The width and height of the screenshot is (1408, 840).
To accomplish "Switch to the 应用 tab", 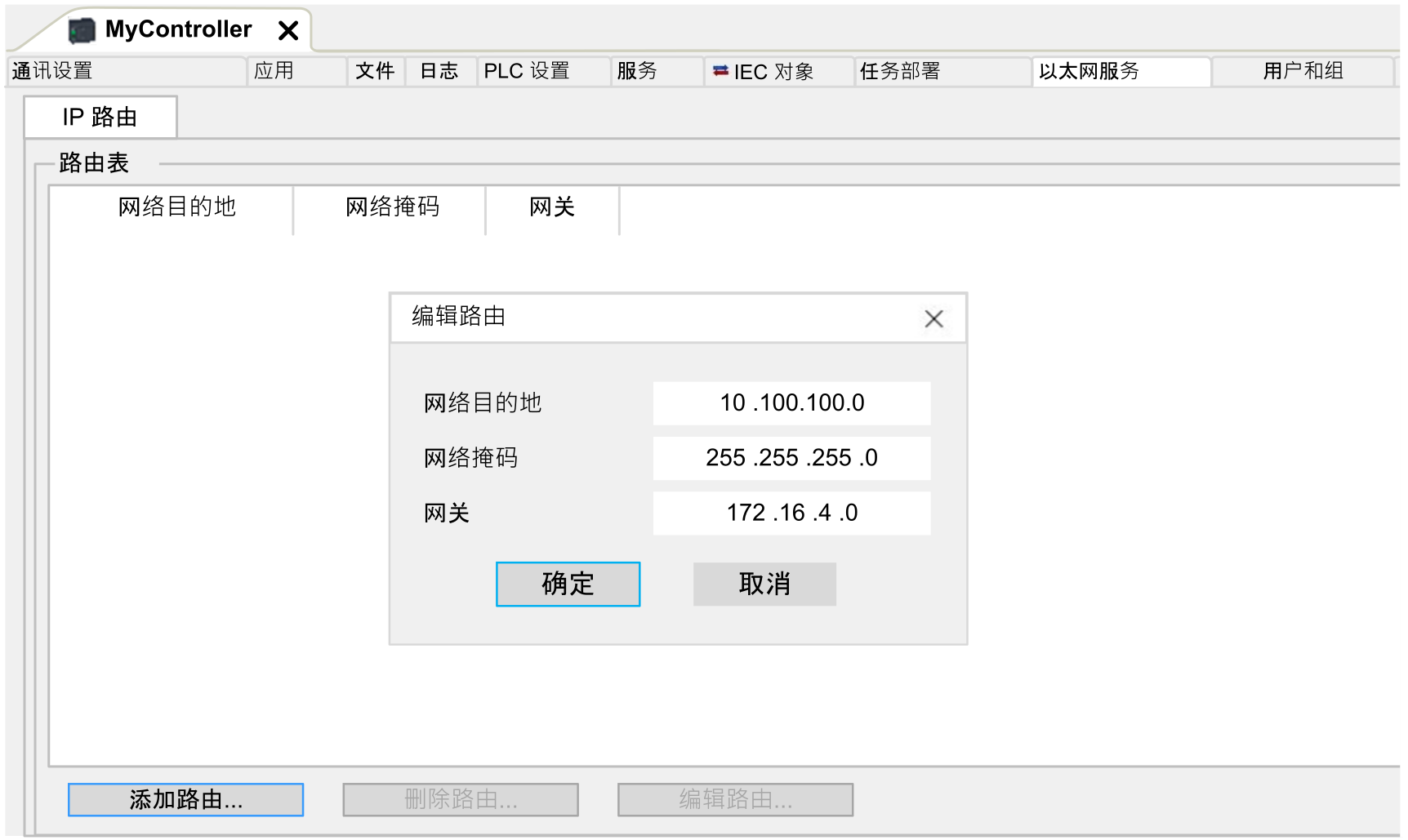I will coord(274,71).
